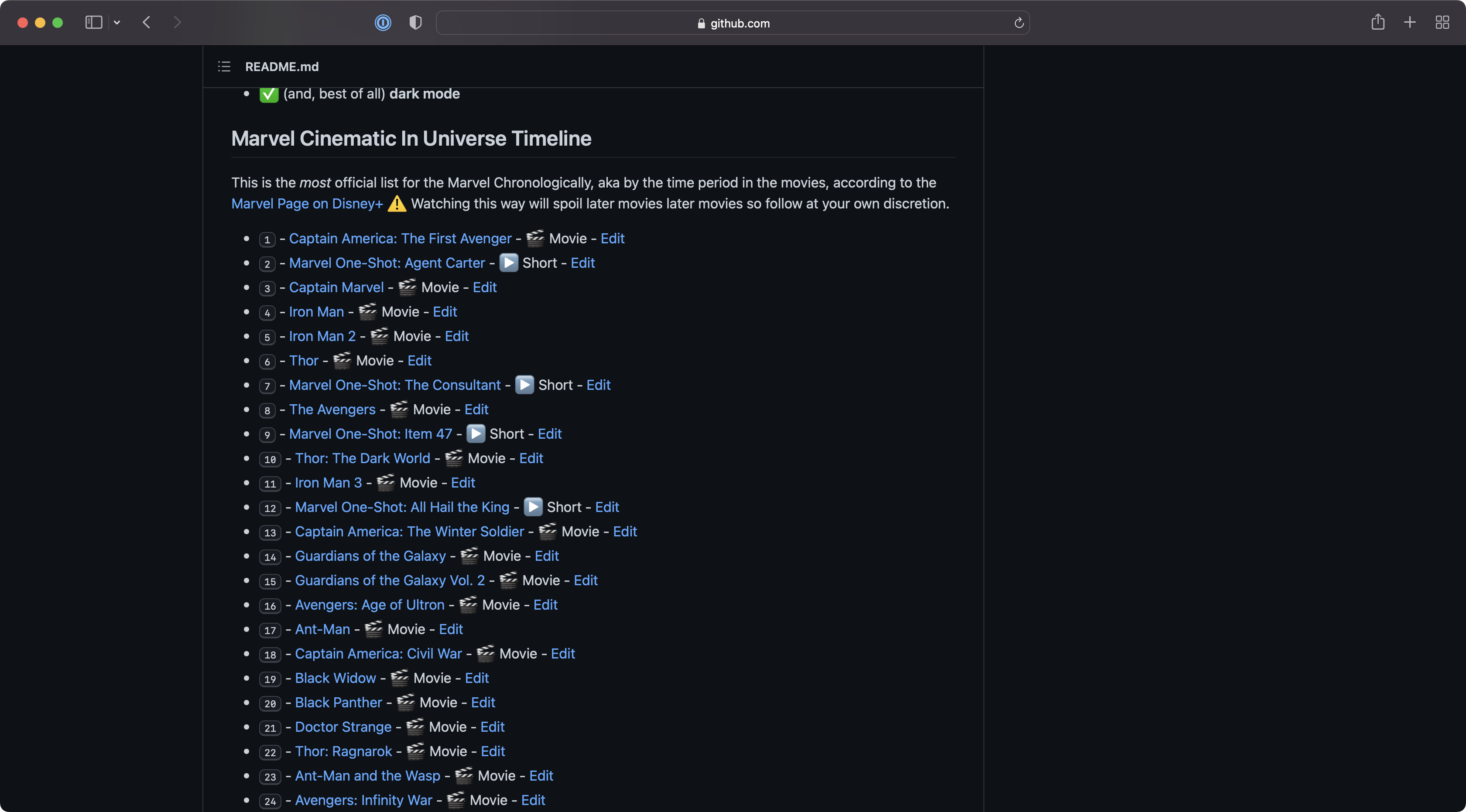Click Edit on The Avengers row

pyautogui.click(x=476, y=410)
